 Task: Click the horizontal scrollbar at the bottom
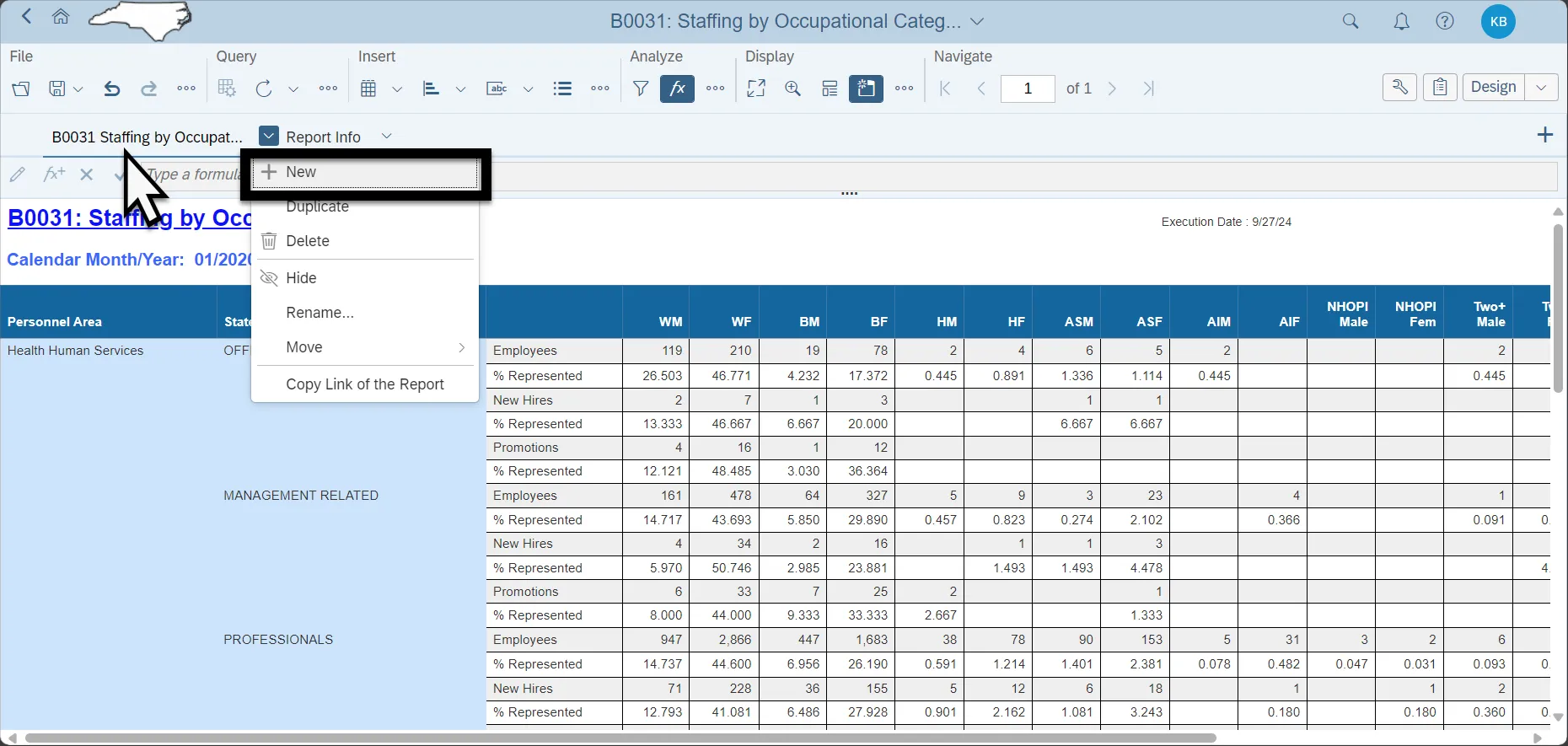(x=620, y=738)
